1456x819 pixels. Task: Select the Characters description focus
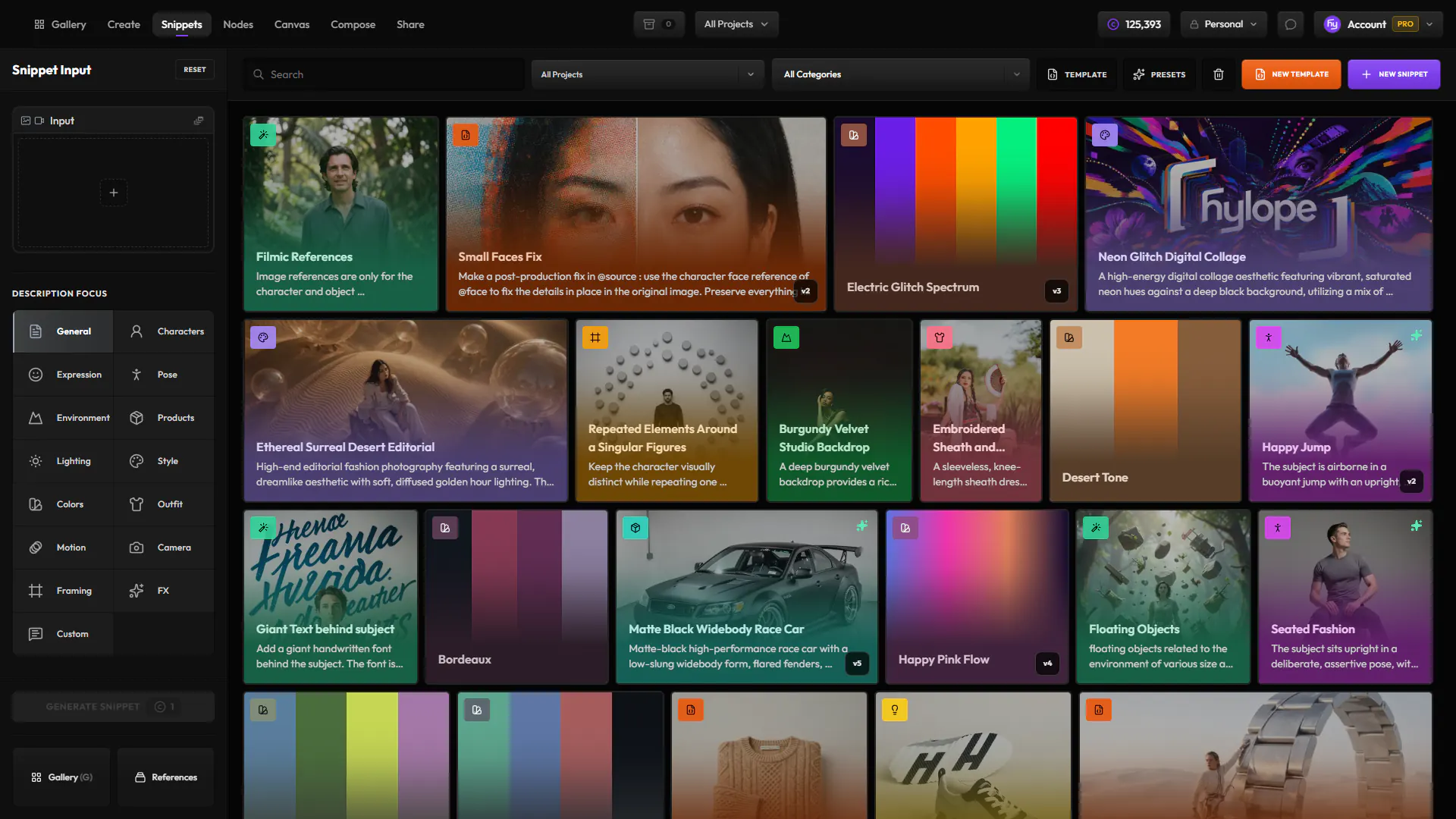164,331
